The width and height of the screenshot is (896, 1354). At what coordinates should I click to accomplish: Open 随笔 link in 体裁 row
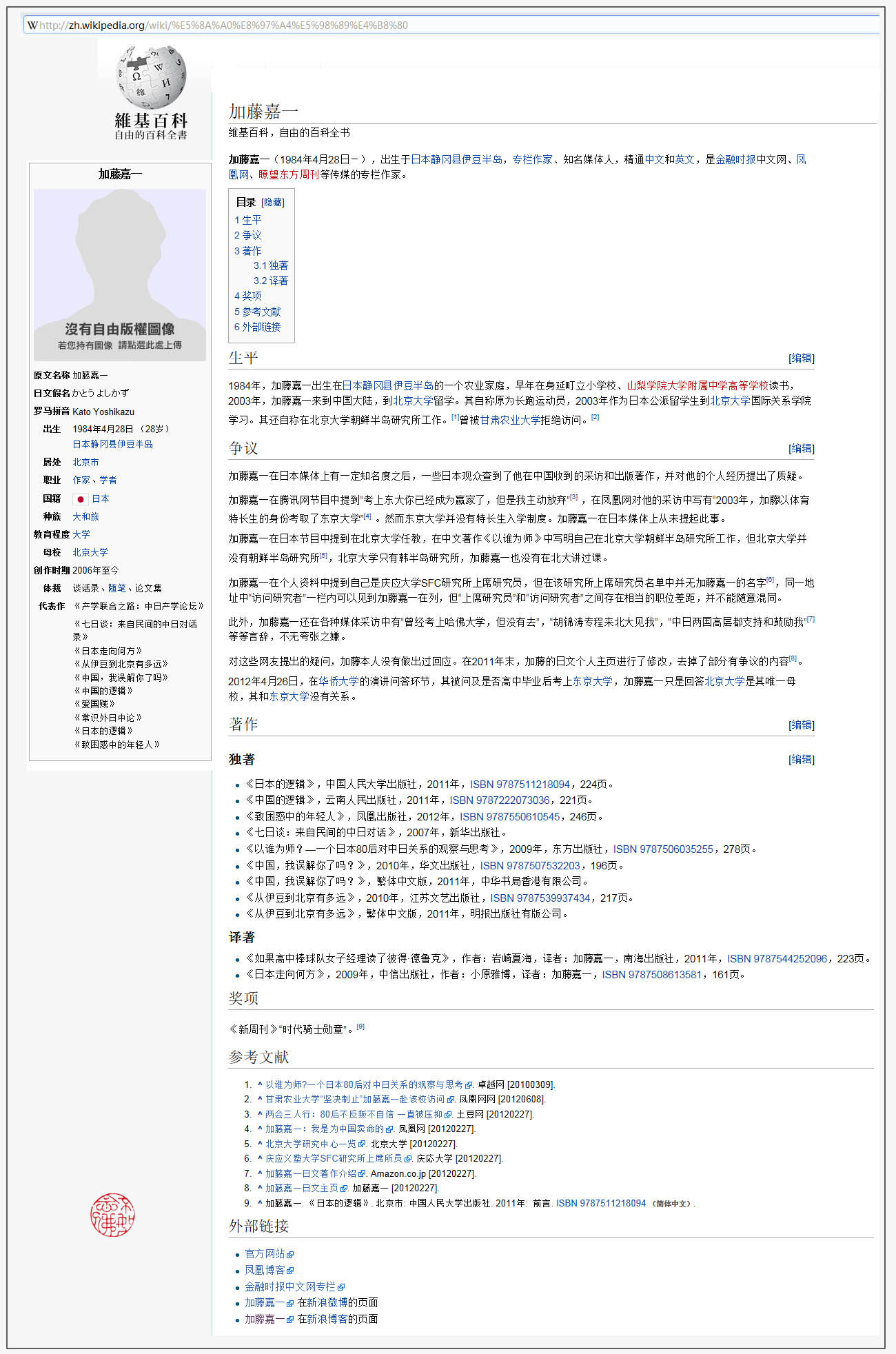coord(117,588)
